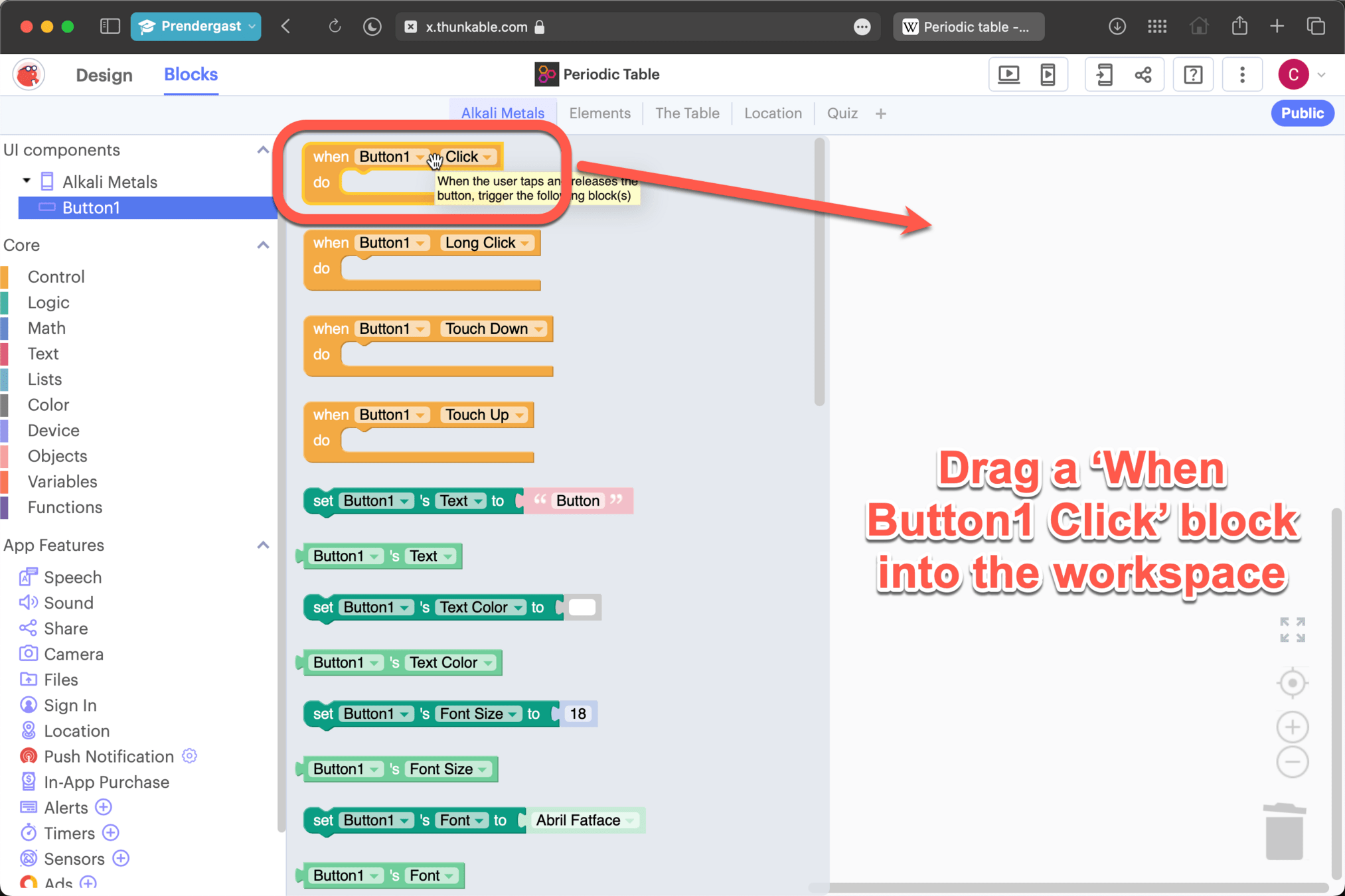1345x896 pixels.
Task: Click the live test on device icon
Action: [x=1048, y=74]
